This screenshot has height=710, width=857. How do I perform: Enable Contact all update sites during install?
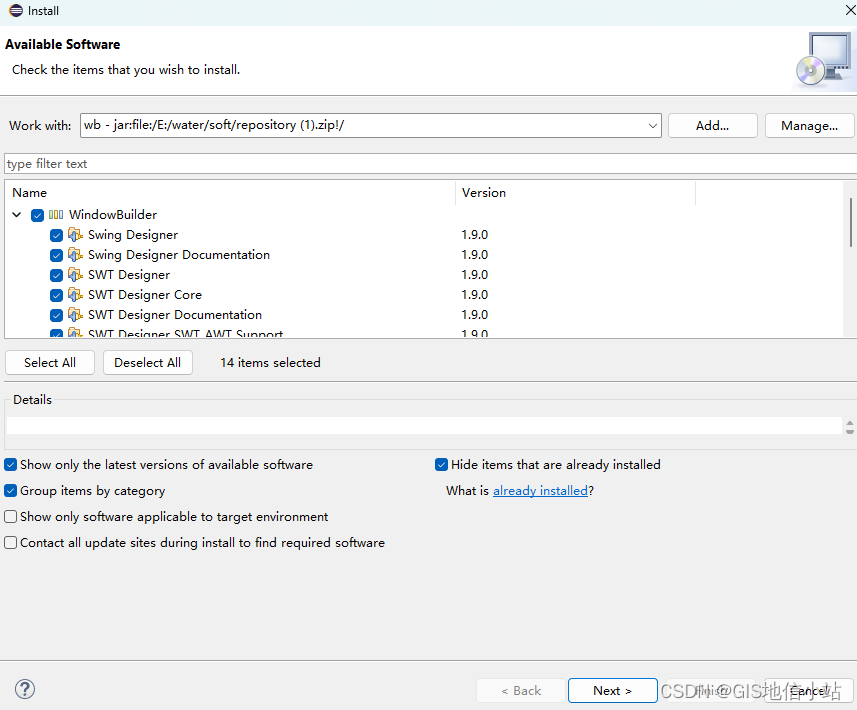[10, 543]
